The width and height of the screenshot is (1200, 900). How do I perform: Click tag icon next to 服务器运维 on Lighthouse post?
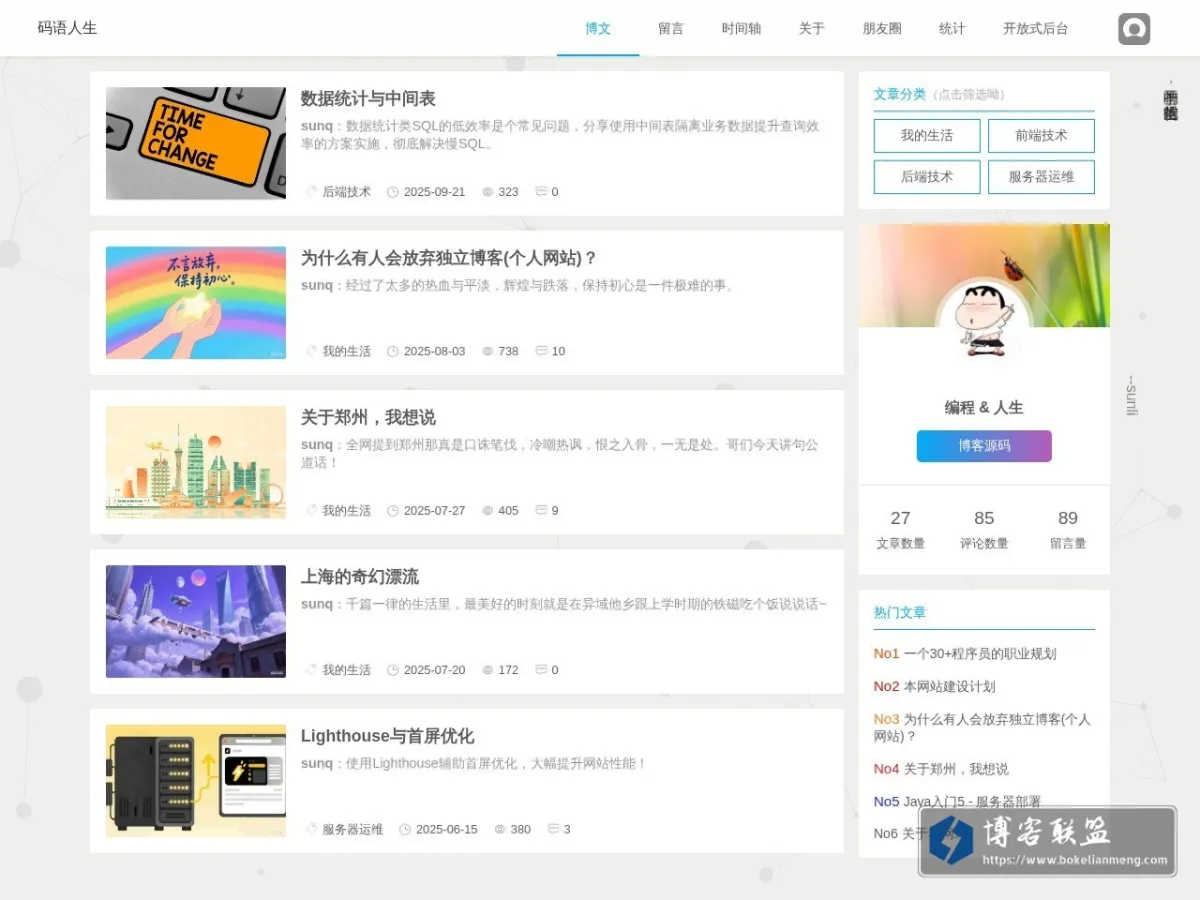coord(311,829)
